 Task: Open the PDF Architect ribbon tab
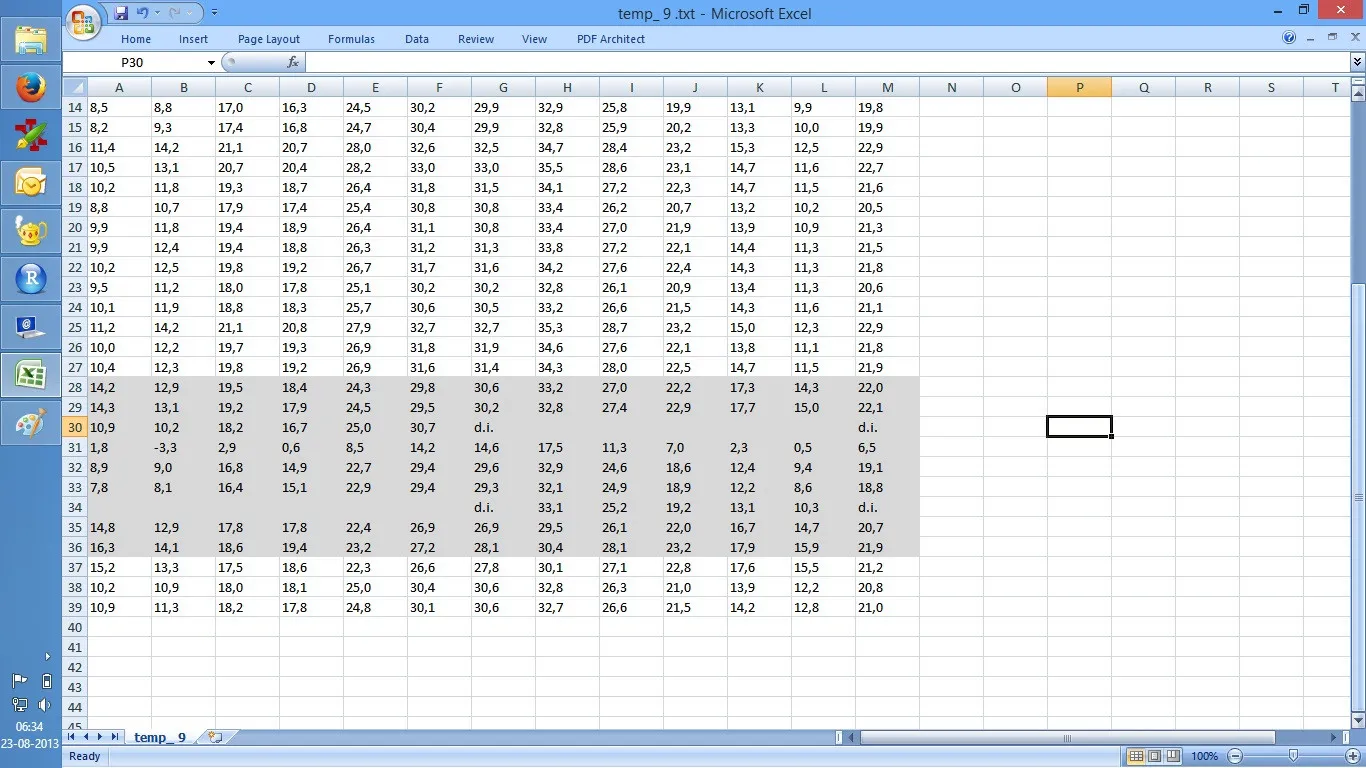tap(611, 39)
